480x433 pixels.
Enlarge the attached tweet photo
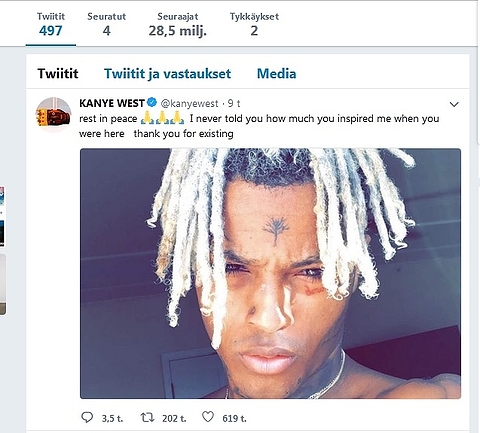pos(270,273)
